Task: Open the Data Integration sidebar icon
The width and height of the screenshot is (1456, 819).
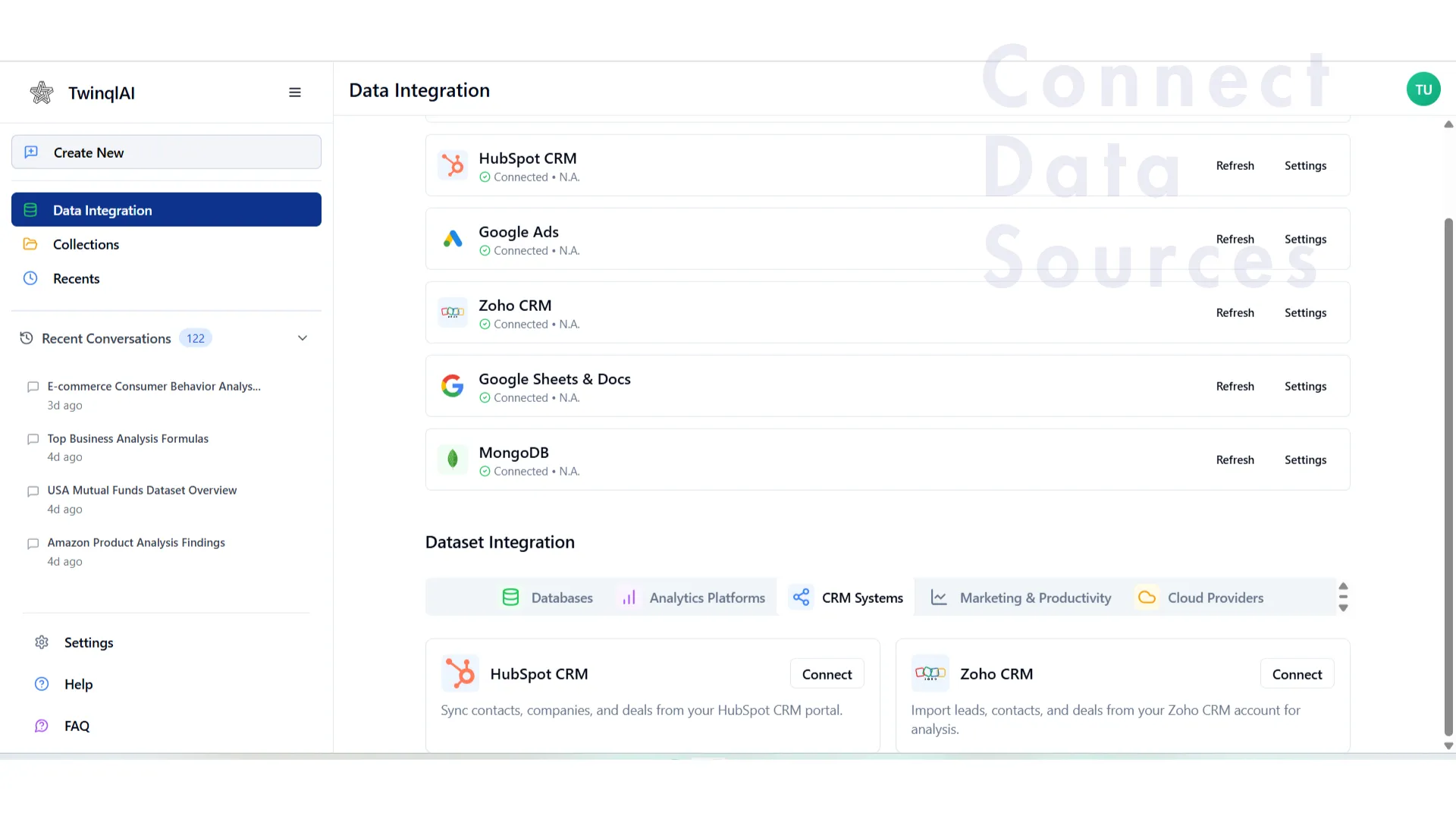Action: (30, 209)
